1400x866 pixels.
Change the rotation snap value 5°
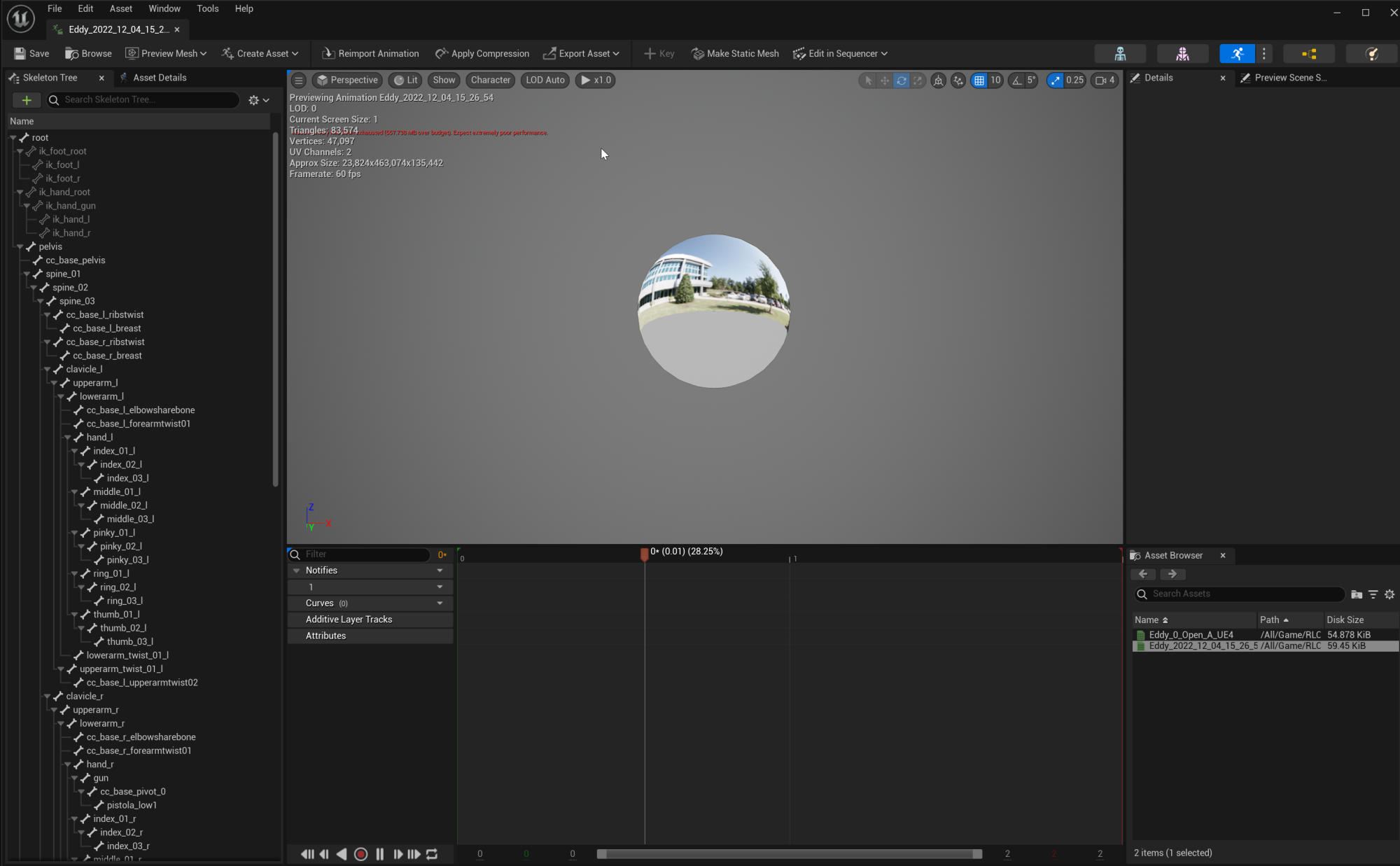(x=1032, y=81)
